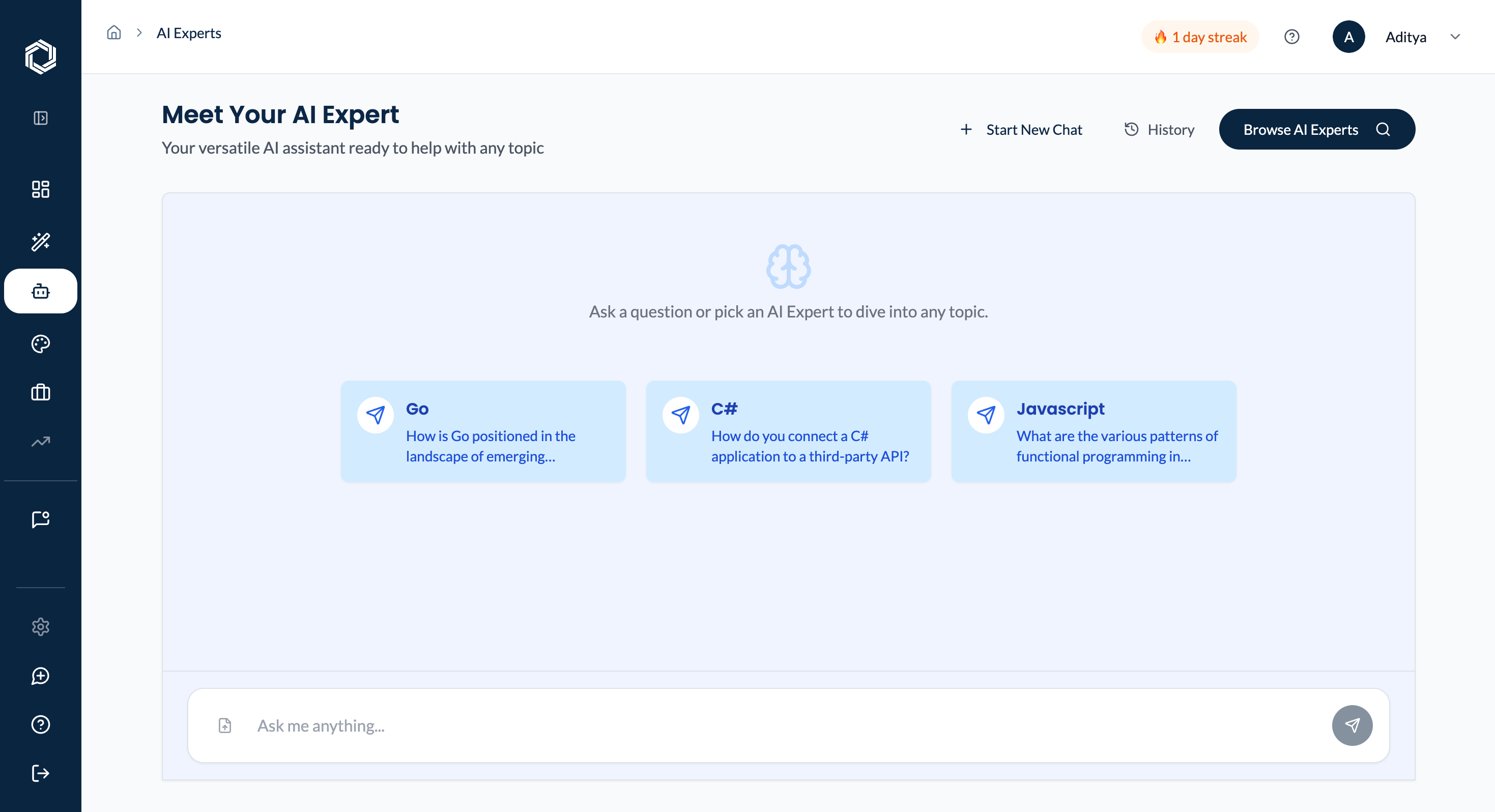The width and height of the screenshot is (1495, 812).
Task: Open the color palette icon in sidebar
Action: click(x=41, y=344)
